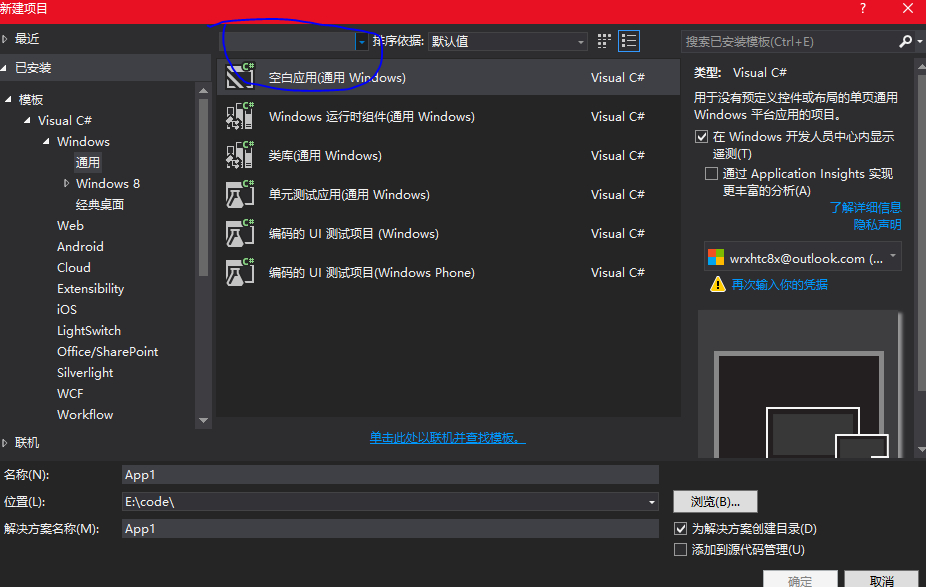Click the template tree scroll up arrow
926x587 pixels.
[204, 91]
